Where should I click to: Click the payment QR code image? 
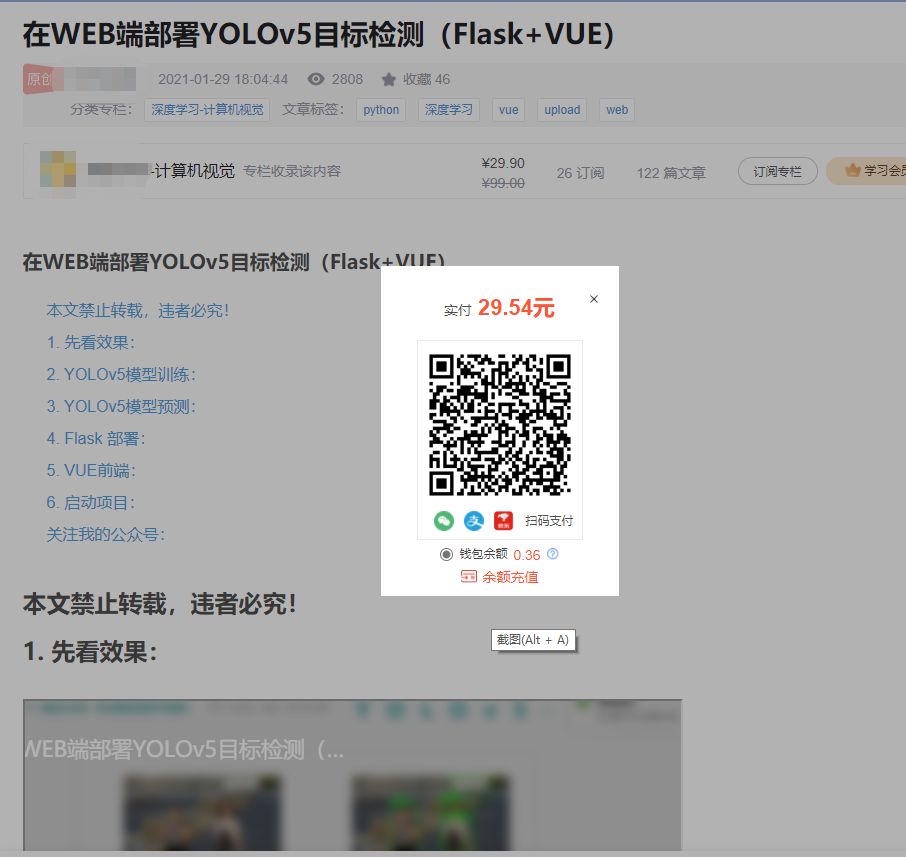(500, 425)
